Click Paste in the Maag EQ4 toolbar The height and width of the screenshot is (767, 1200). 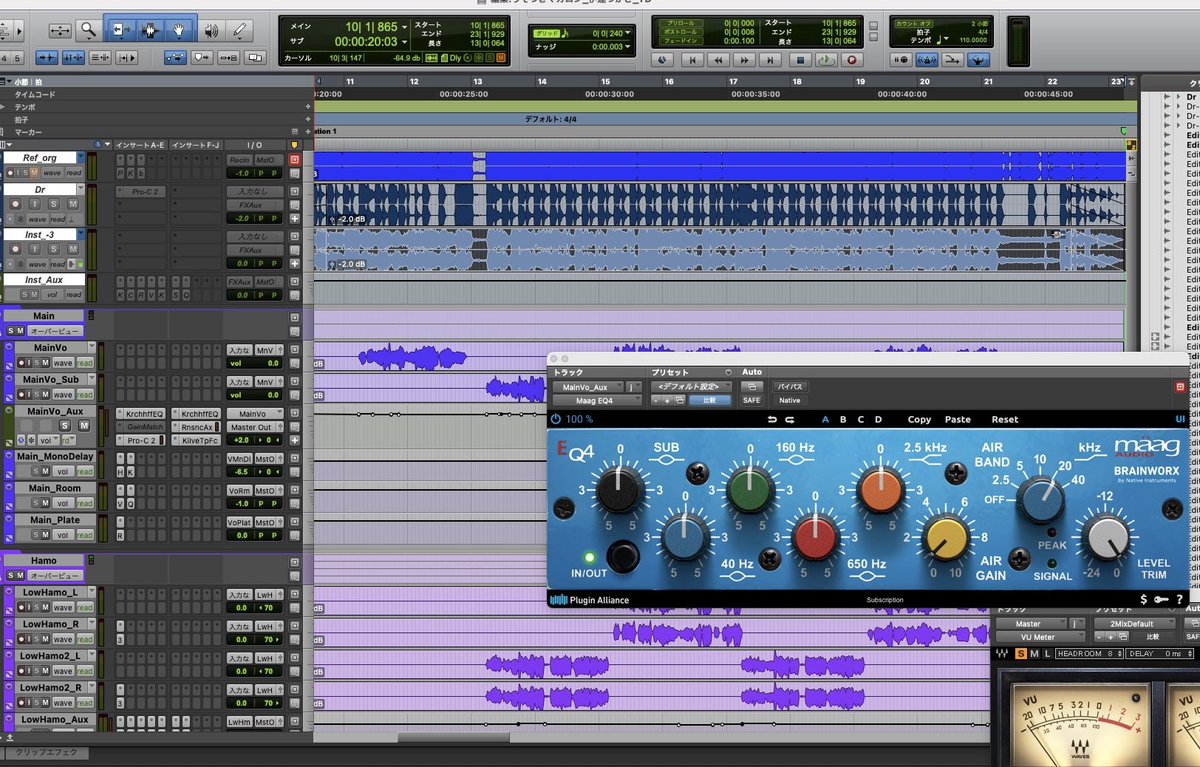[x=957, y=419]
